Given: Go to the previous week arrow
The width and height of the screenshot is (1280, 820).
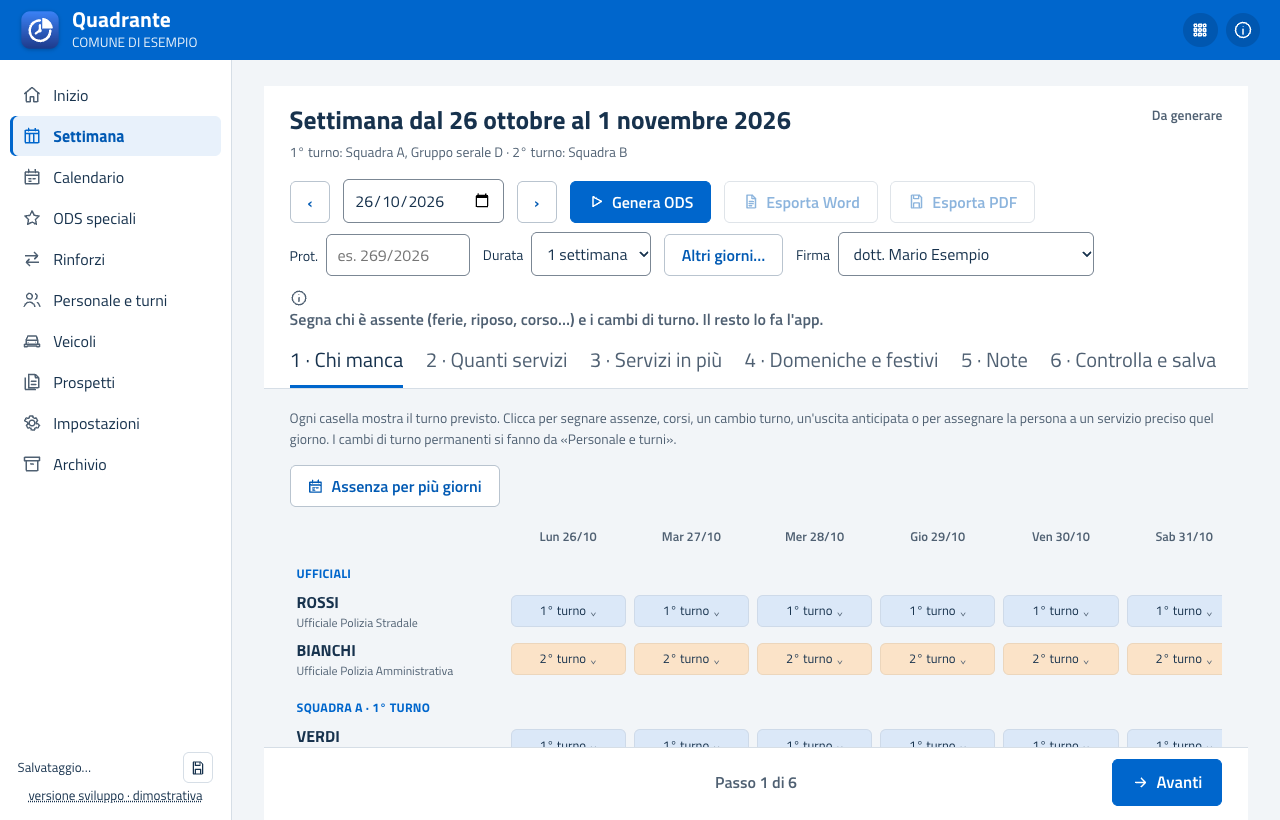Looking at the screenshot, I should pyautogui.click(x=310, y=202).
